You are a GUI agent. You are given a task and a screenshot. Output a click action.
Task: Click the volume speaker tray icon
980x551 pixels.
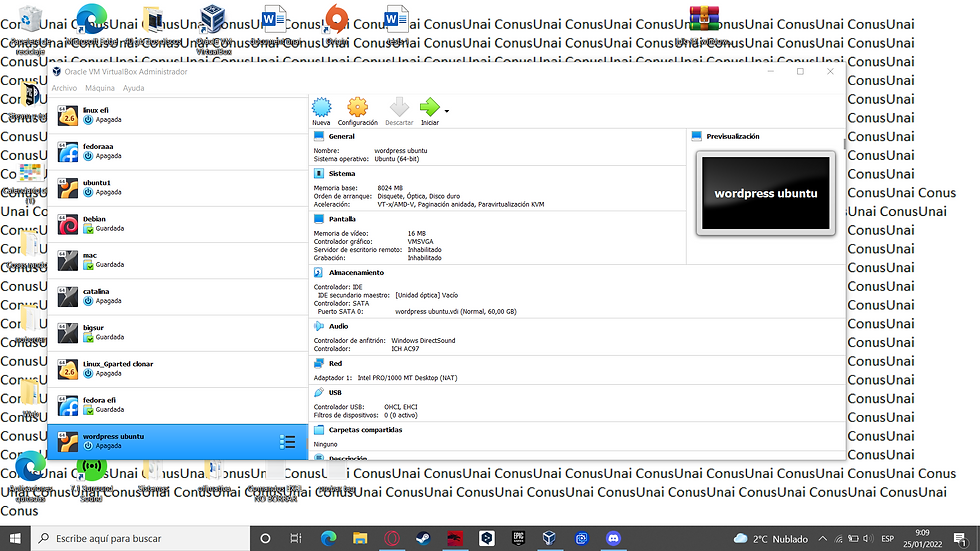tap(868, 539)
